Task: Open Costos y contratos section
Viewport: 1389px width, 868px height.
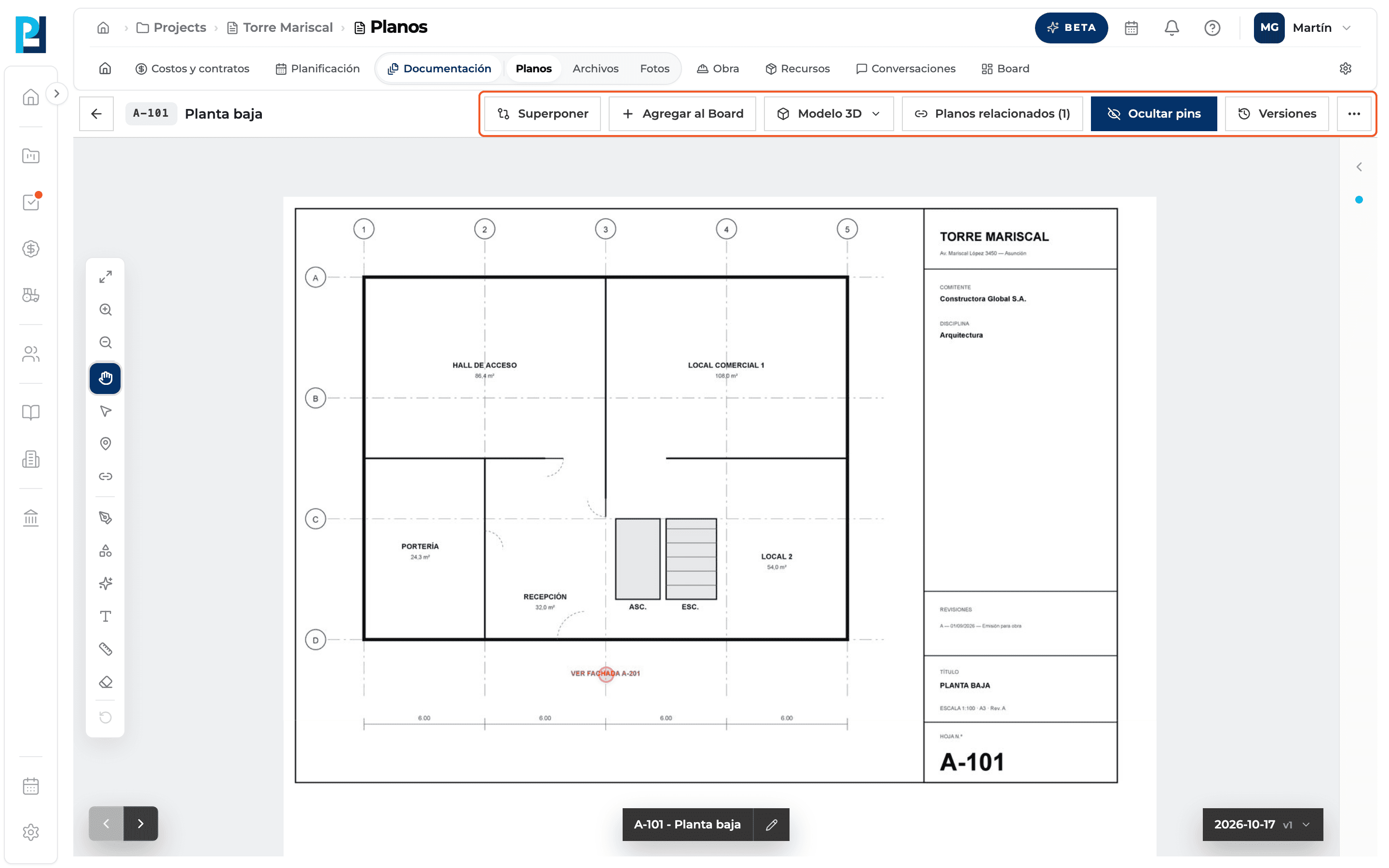Action: [x=192, y=68]
